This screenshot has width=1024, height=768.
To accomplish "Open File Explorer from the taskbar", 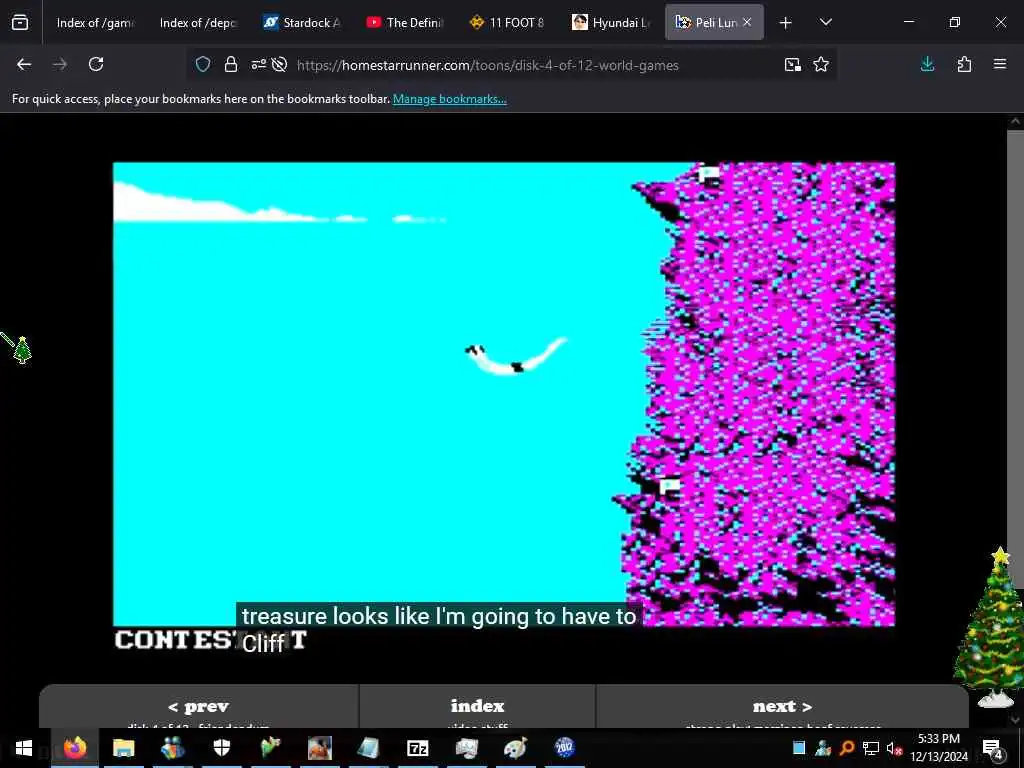I will pos(123,748).
